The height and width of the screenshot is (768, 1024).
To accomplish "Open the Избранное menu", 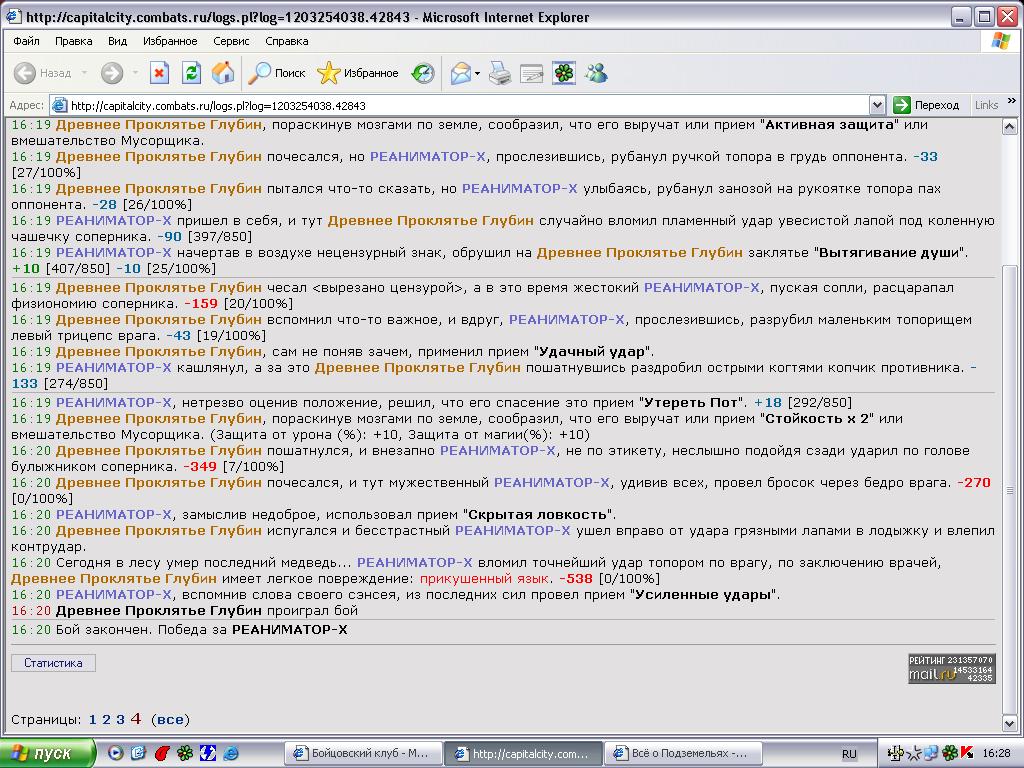I will coord(170,41).
